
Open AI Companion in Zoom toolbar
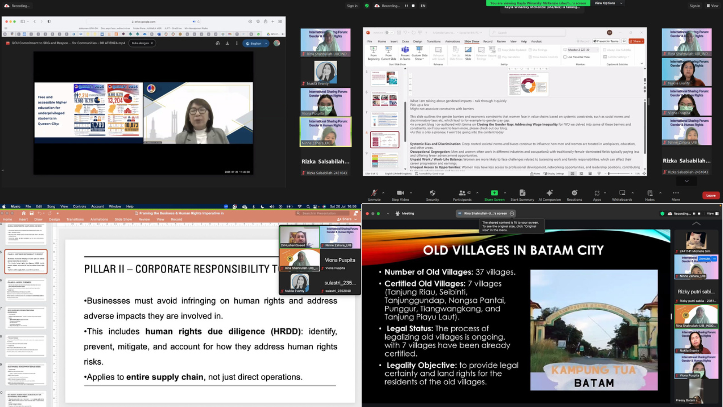[x=549, y=195]
